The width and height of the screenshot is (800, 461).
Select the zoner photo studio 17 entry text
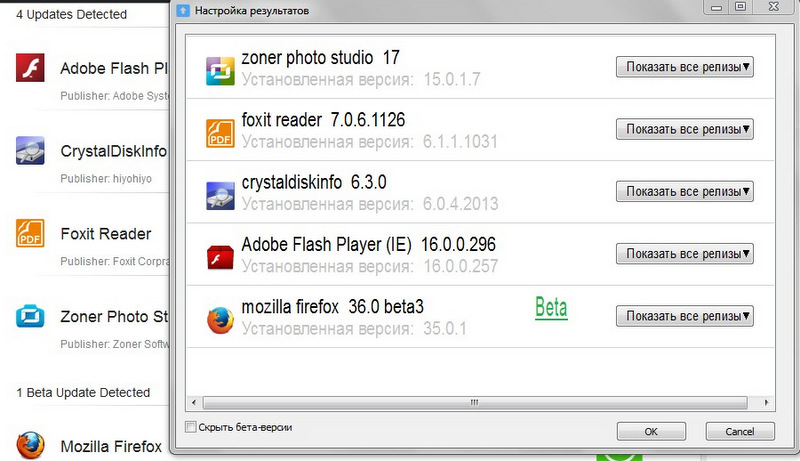point(320,58)
